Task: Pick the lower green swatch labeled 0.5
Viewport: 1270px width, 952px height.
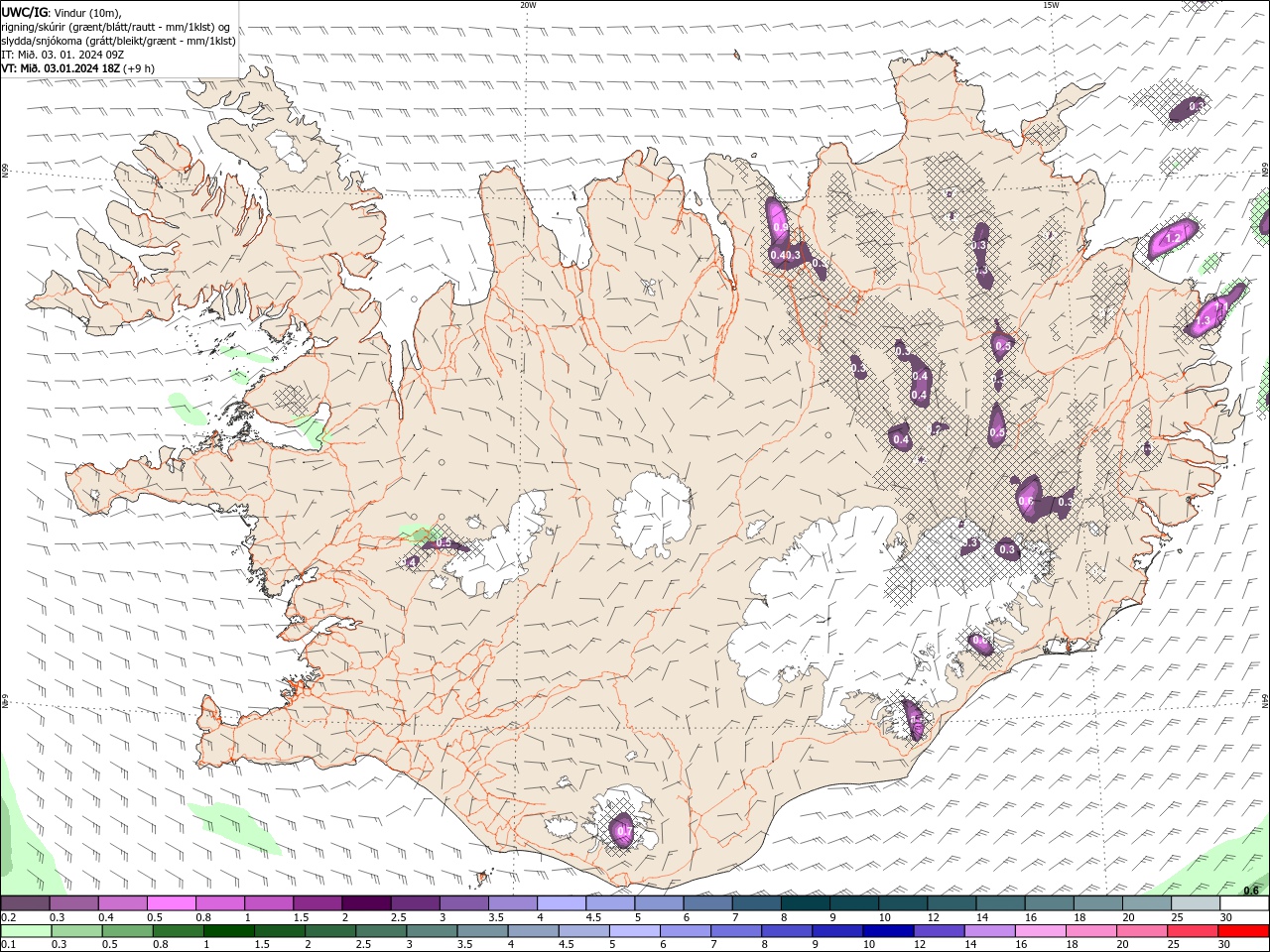Action: (x=127, y=931)
